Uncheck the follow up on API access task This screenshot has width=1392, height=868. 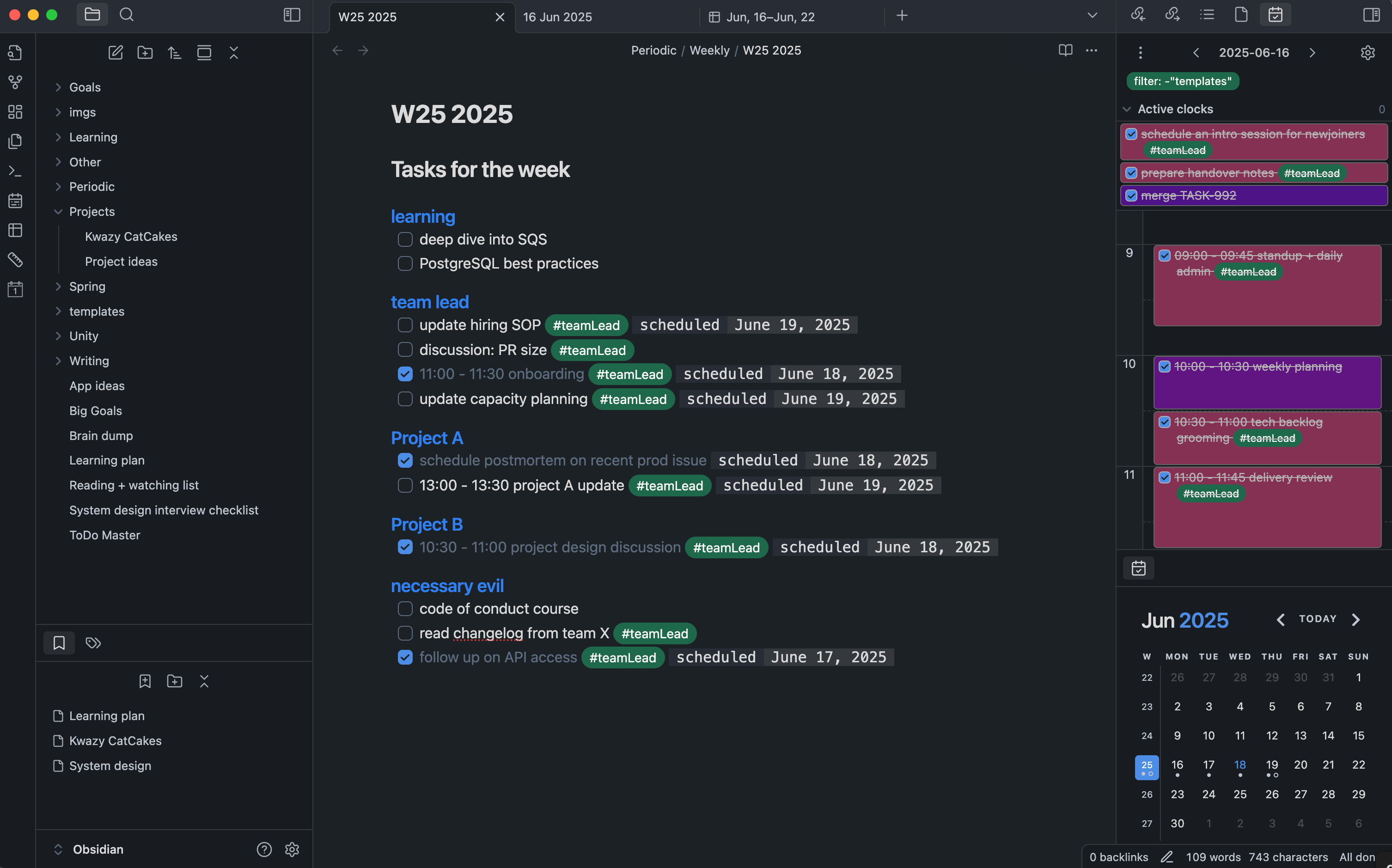pyautogui.click(x=405, y=657)
